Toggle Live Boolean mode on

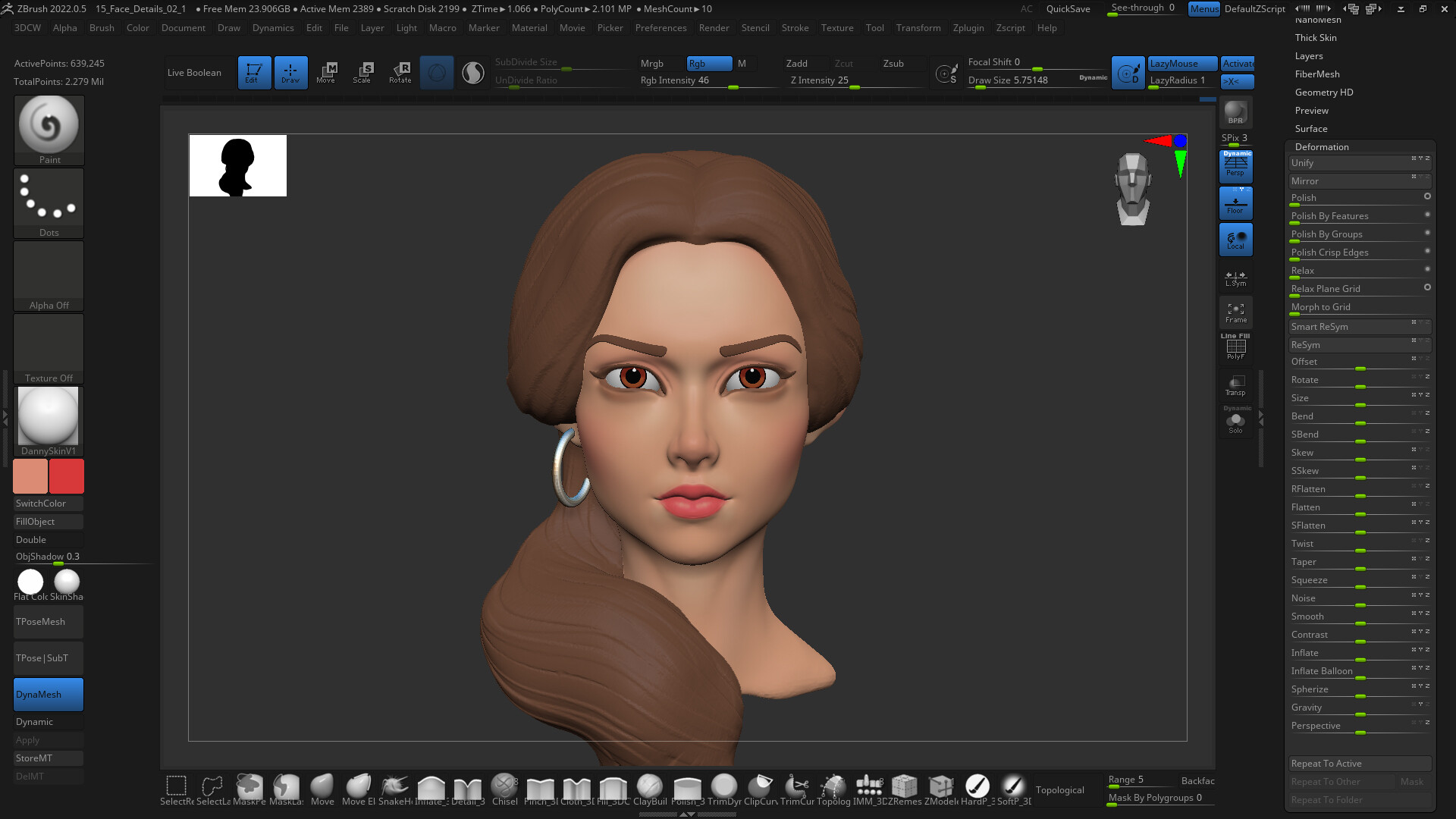point(194,72)
